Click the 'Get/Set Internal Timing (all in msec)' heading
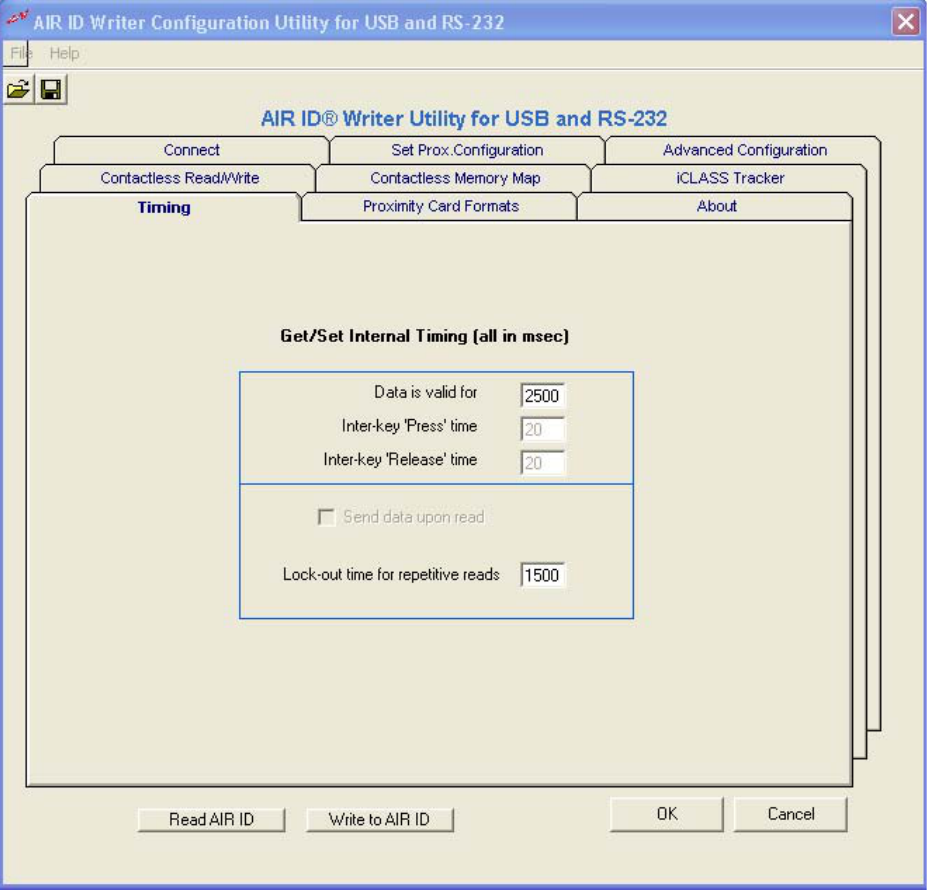Image resolution: width=927 pixels, height=890 pixels. [424, 336]
